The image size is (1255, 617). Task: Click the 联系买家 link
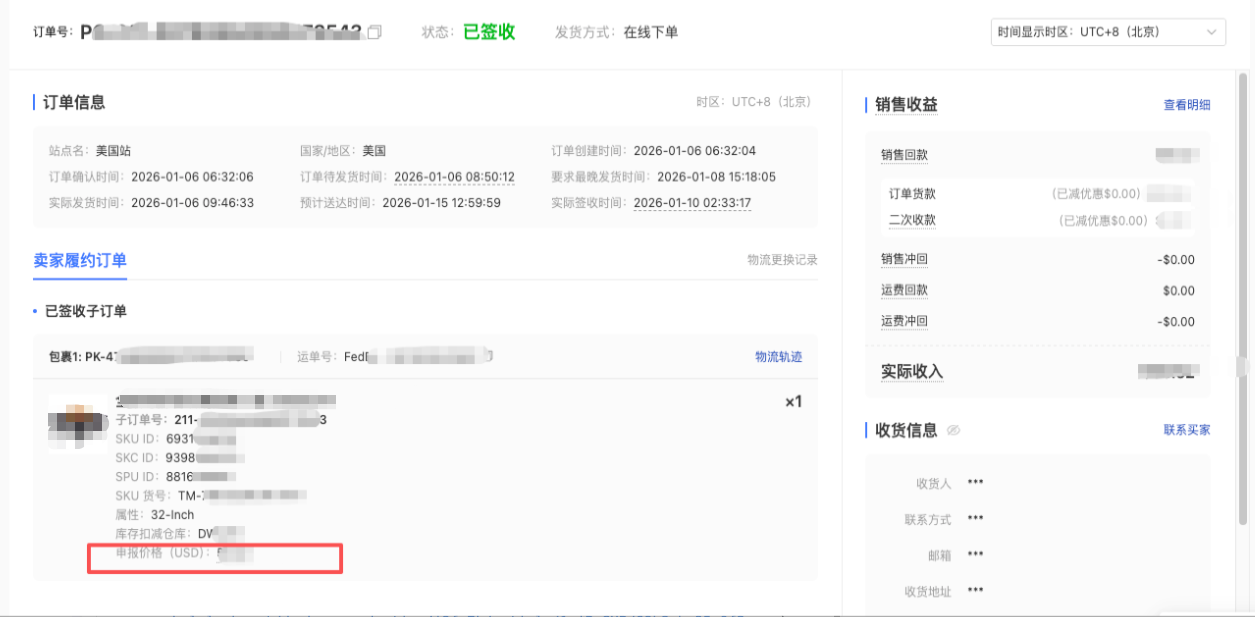click(1187, 430)
